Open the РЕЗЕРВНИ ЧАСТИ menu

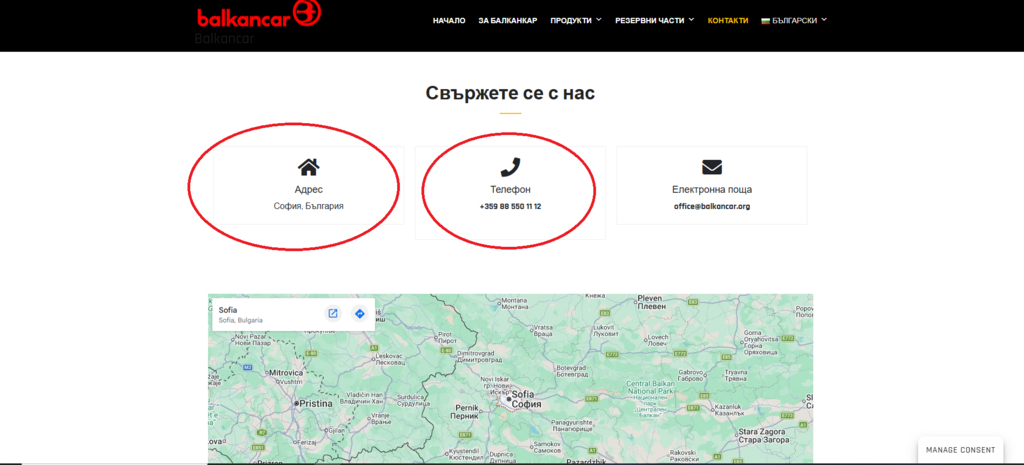click(650, 20)
